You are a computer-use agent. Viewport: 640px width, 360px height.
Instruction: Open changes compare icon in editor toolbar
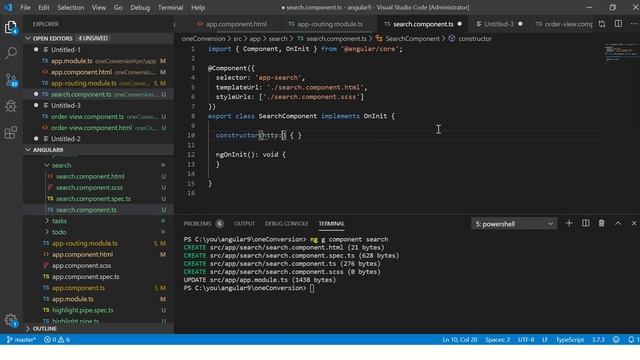tap(602, 24)
